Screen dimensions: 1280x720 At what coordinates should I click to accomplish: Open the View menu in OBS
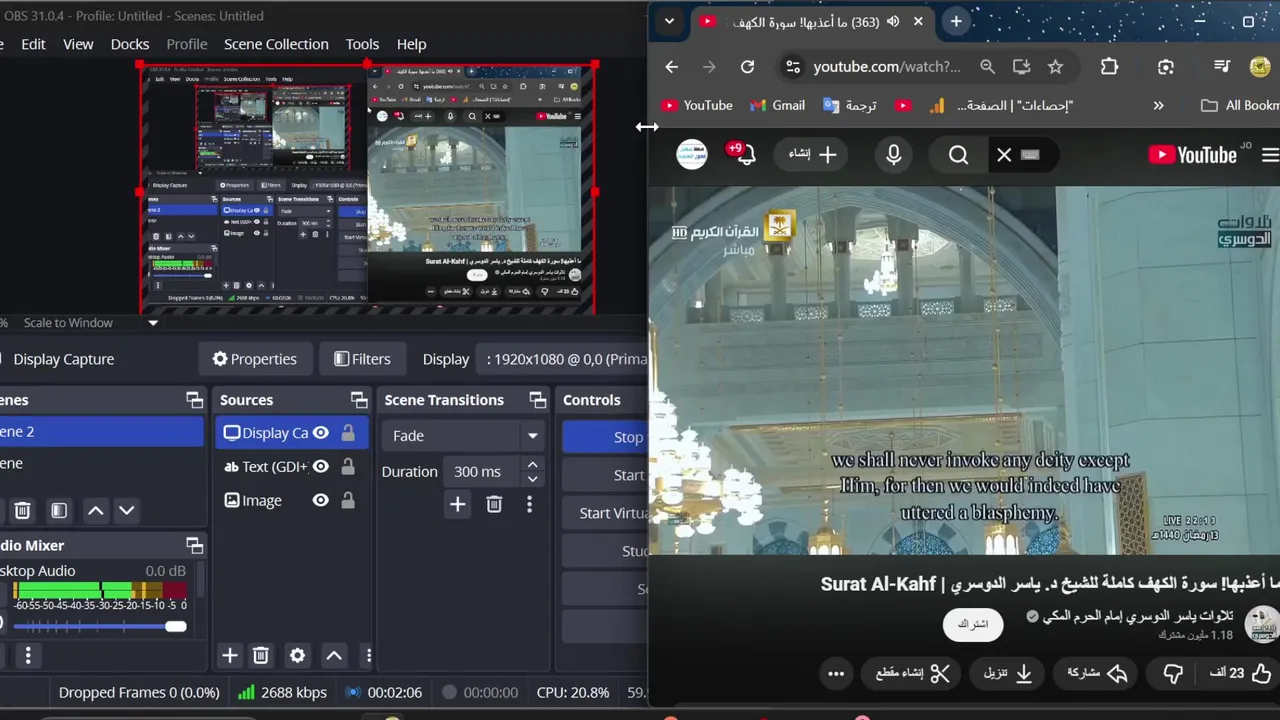[78, 44]
